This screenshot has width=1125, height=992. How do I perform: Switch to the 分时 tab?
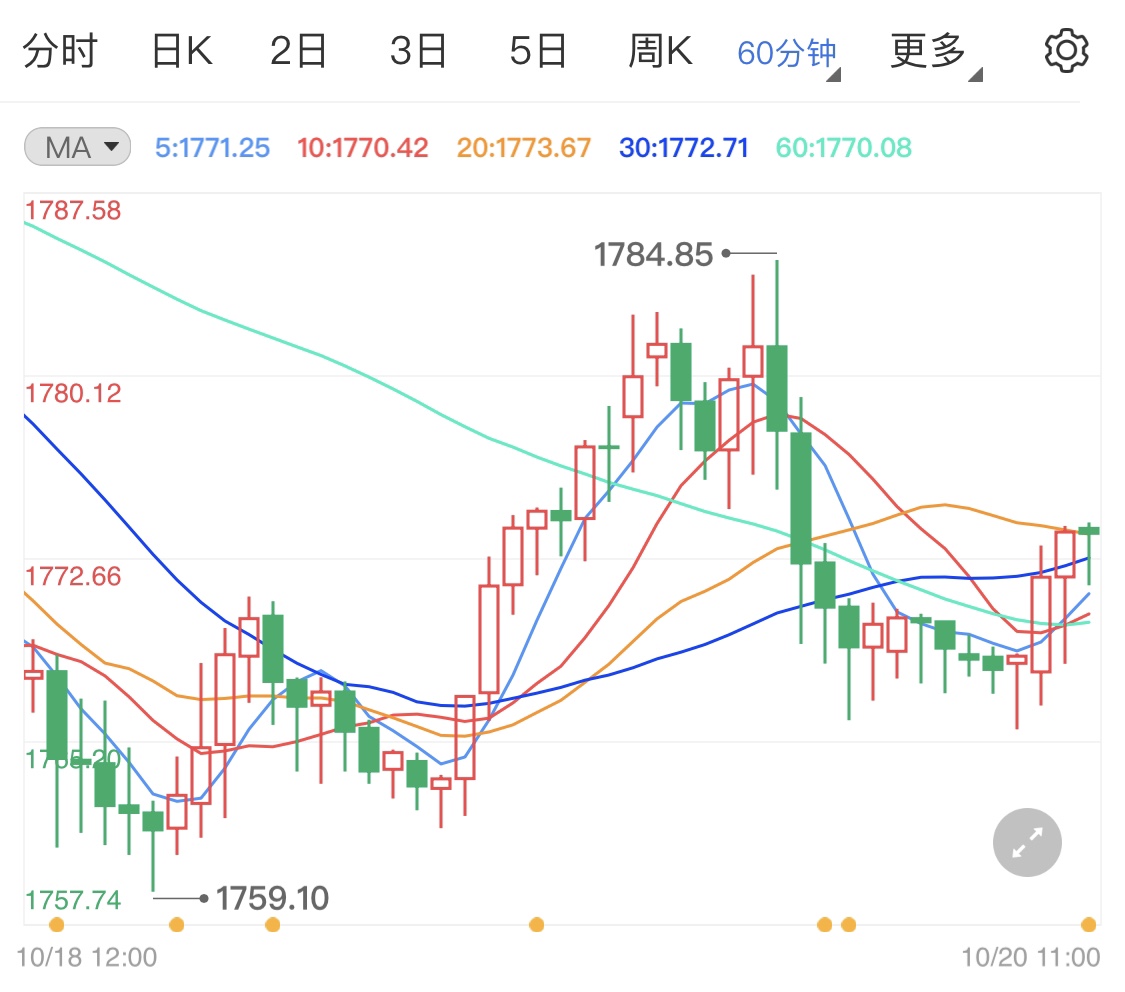60,51
